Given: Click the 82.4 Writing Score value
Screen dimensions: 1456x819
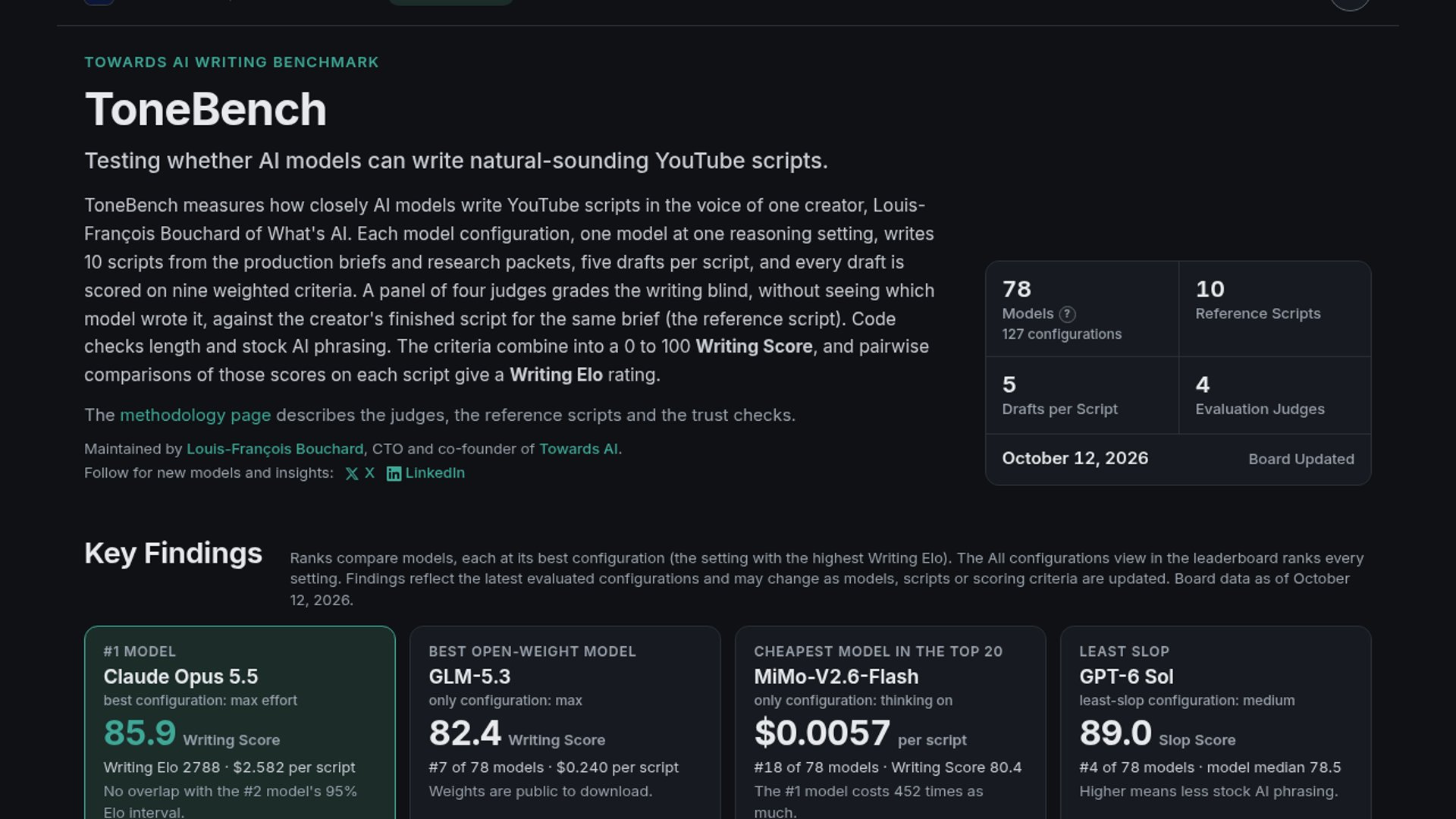Looking at the screenshot, I should click(x=465, y=733).
